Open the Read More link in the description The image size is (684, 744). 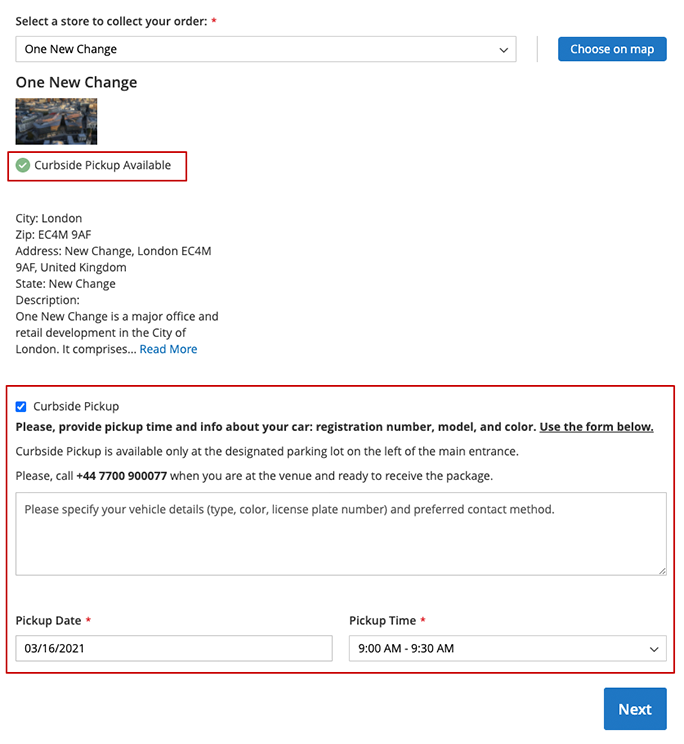[168, 349]
